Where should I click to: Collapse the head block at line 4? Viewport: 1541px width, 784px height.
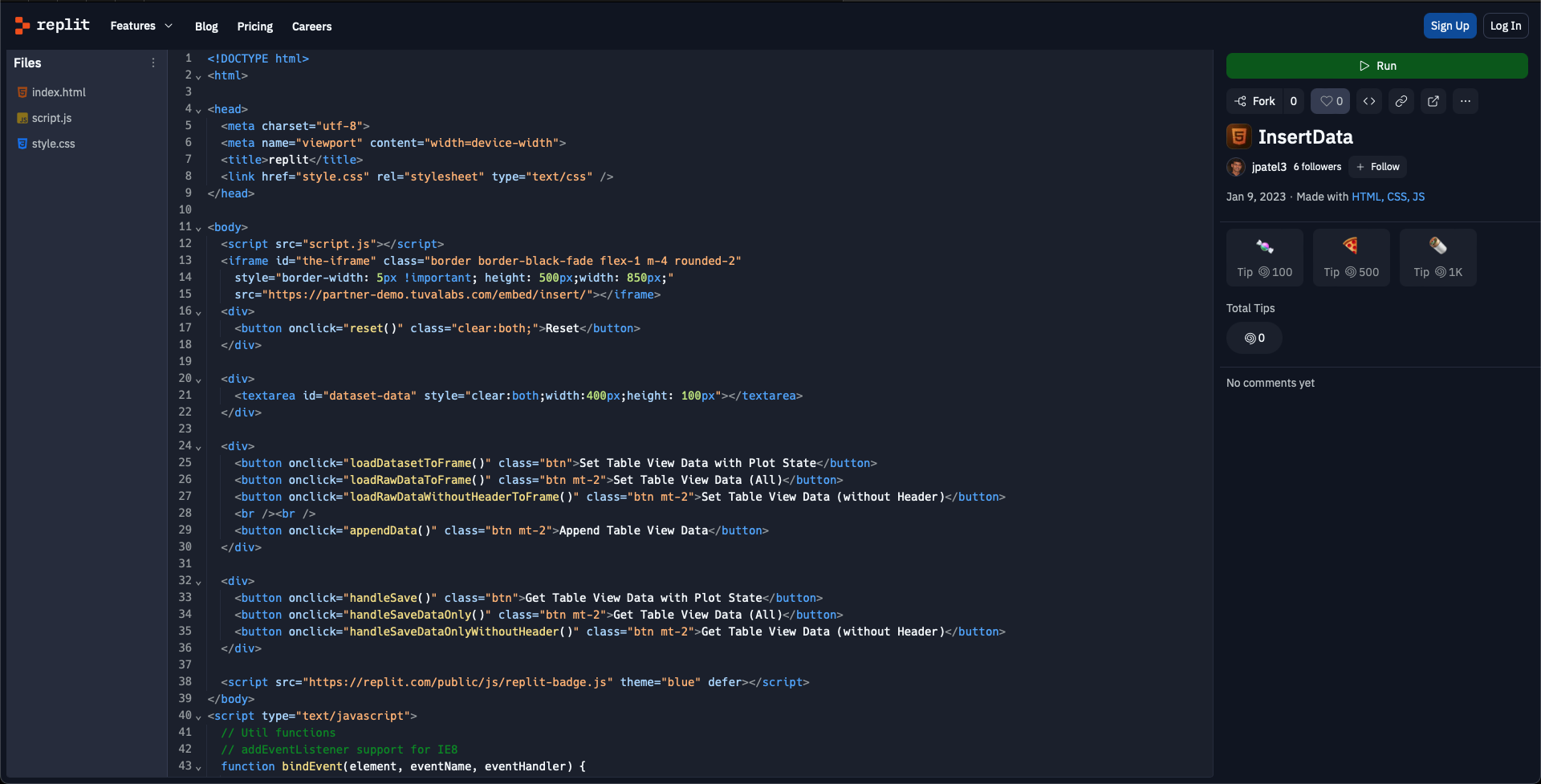coord(198,111)
